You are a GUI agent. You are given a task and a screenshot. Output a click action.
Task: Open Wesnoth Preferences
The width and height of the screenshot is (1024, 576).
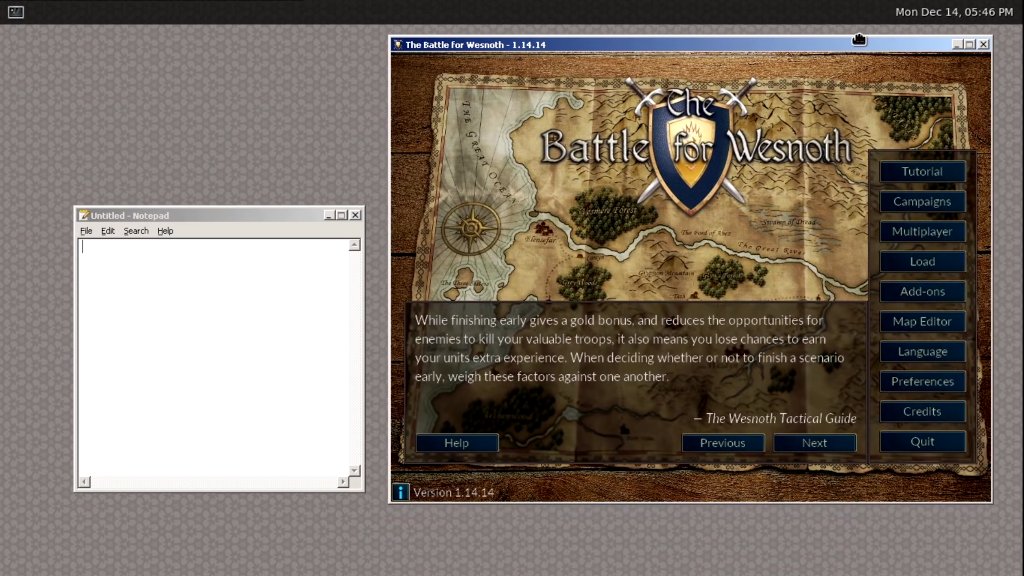click(922, 382)
